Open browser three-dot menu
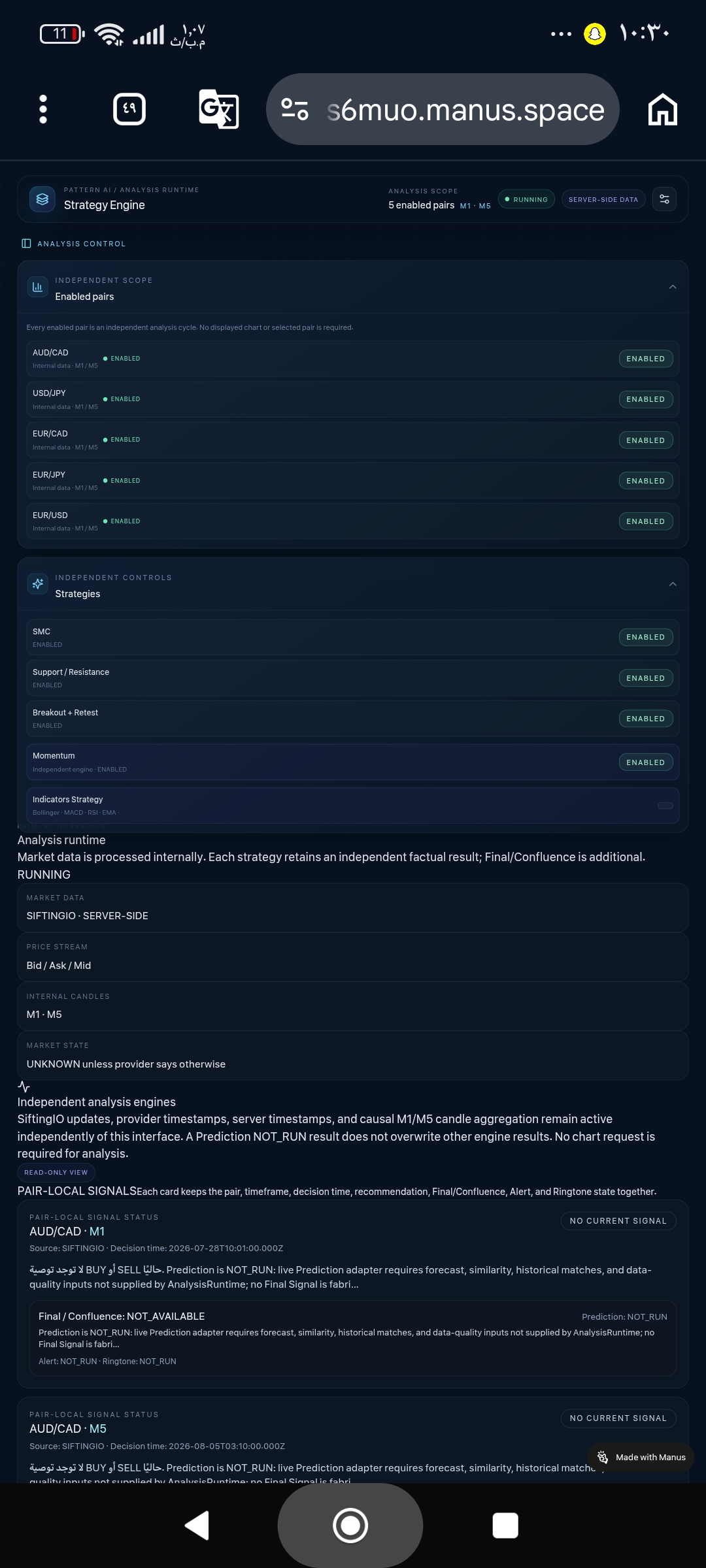 [x=43, y=109]
